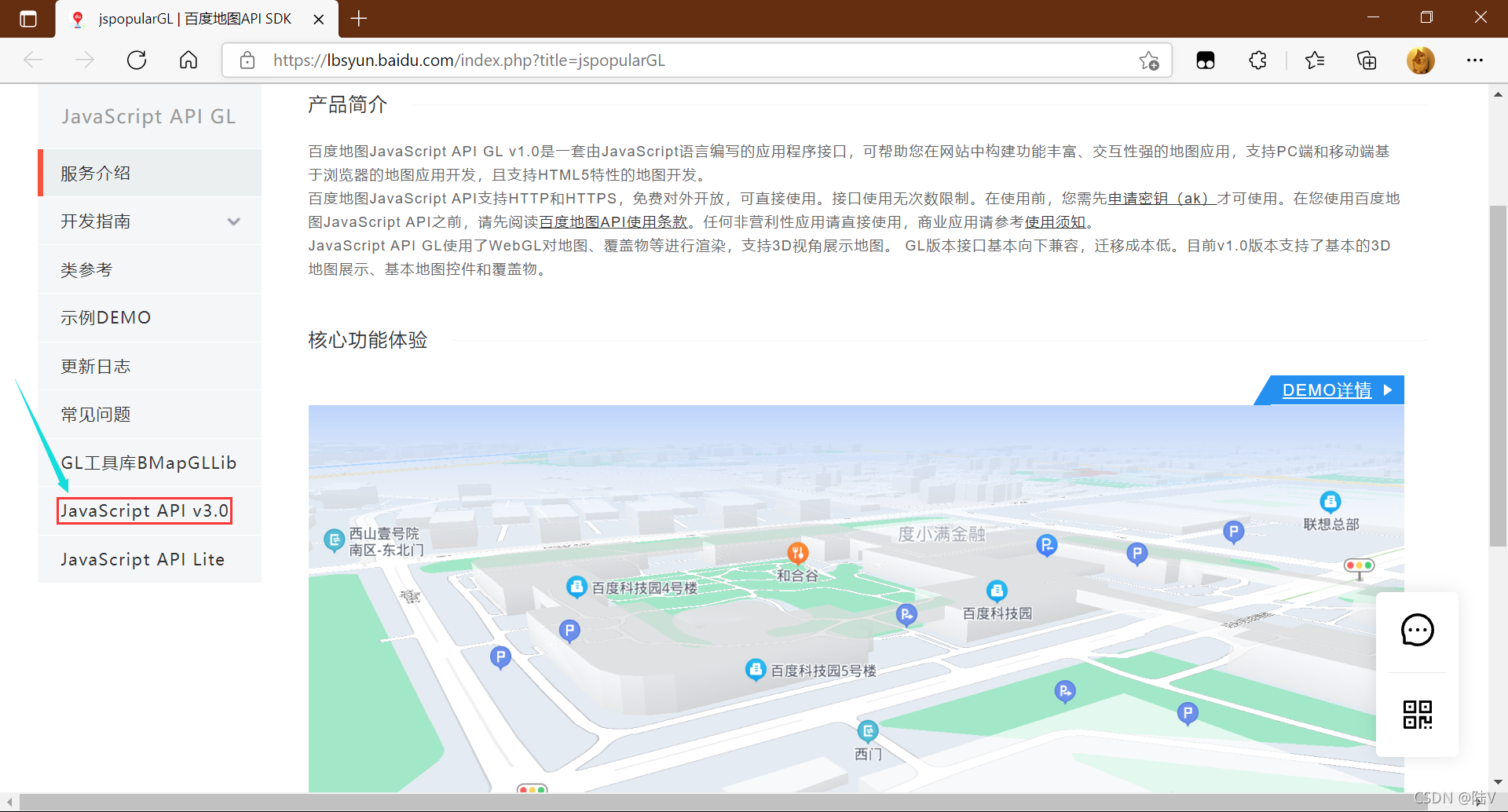
Task: Click the 西山壹号院 gate marker
Action: (335, 540)
